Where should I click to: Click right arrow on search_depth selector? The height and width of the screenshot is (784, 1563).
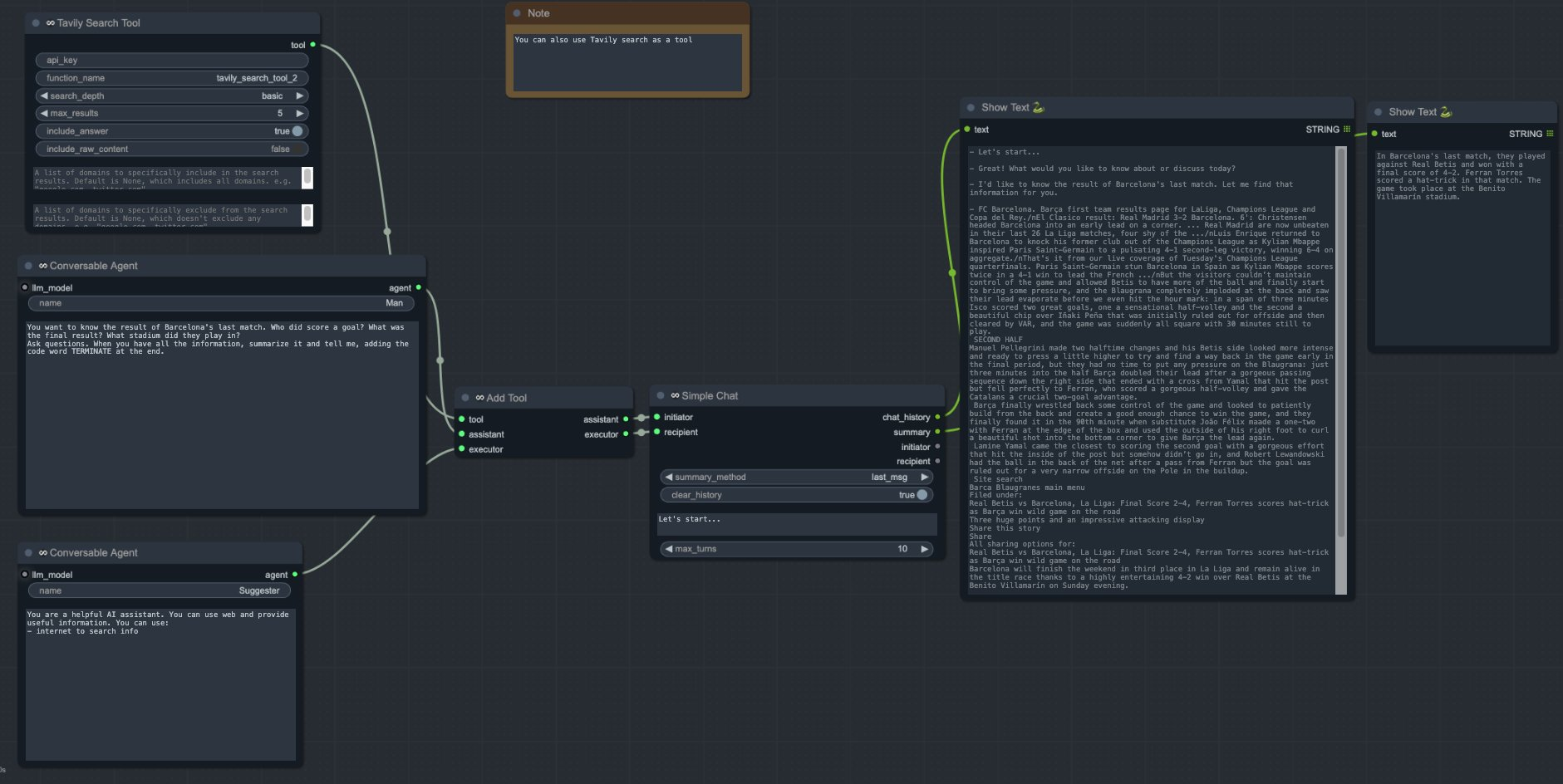(x=300, y=96)
